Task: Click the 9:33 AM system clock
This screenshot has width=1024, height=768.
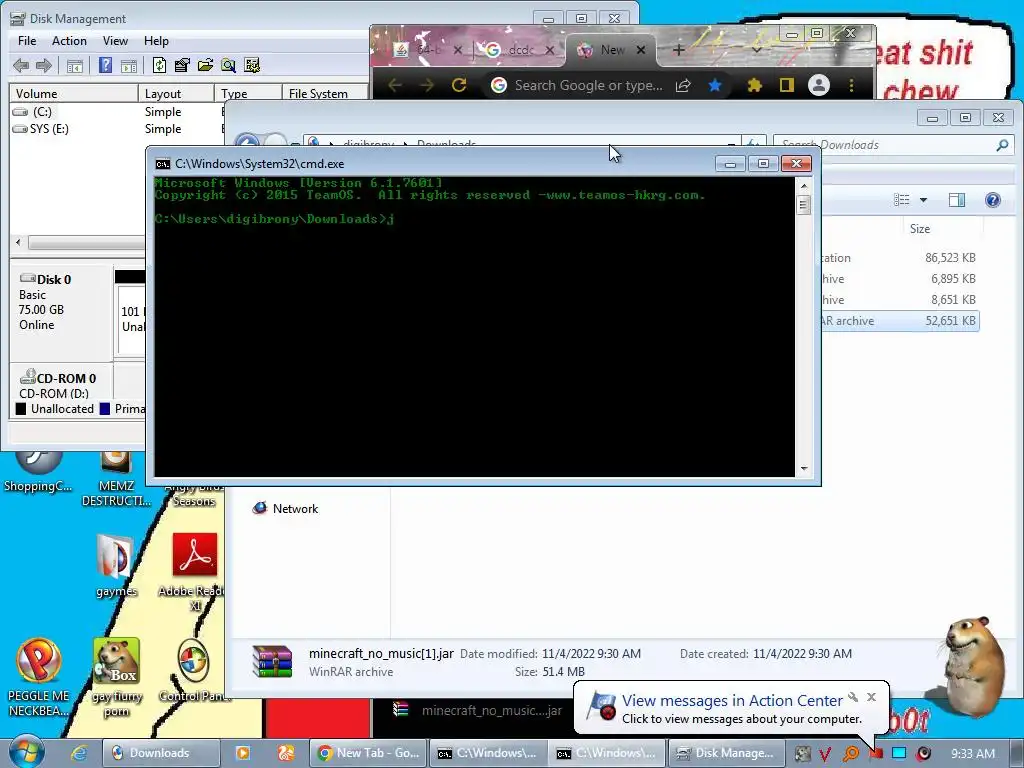Action: pyautogui.click(x=973, y=754)
